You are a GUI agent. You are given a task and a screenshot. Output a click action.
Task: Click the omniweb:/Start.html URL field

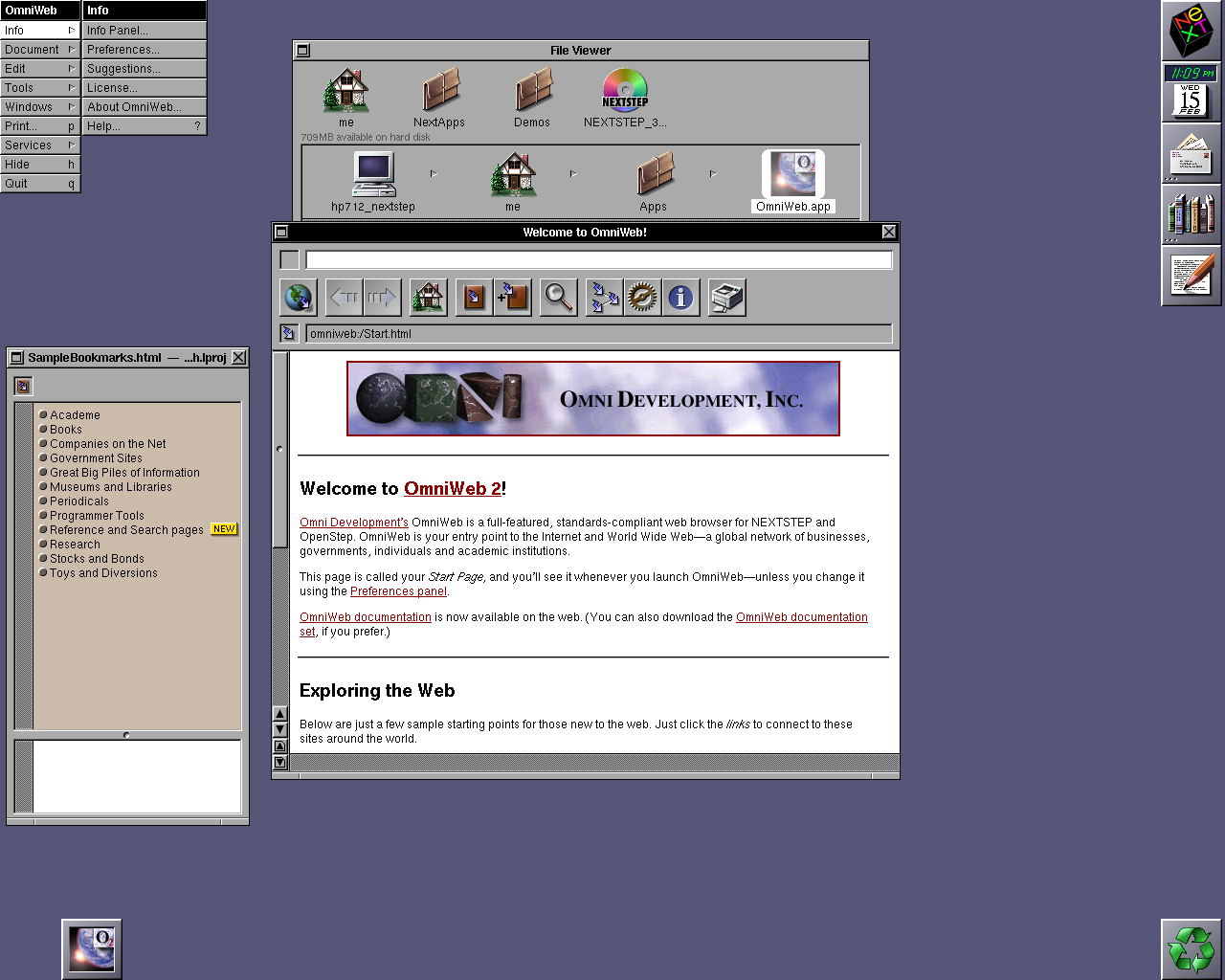tap(599, 333)
